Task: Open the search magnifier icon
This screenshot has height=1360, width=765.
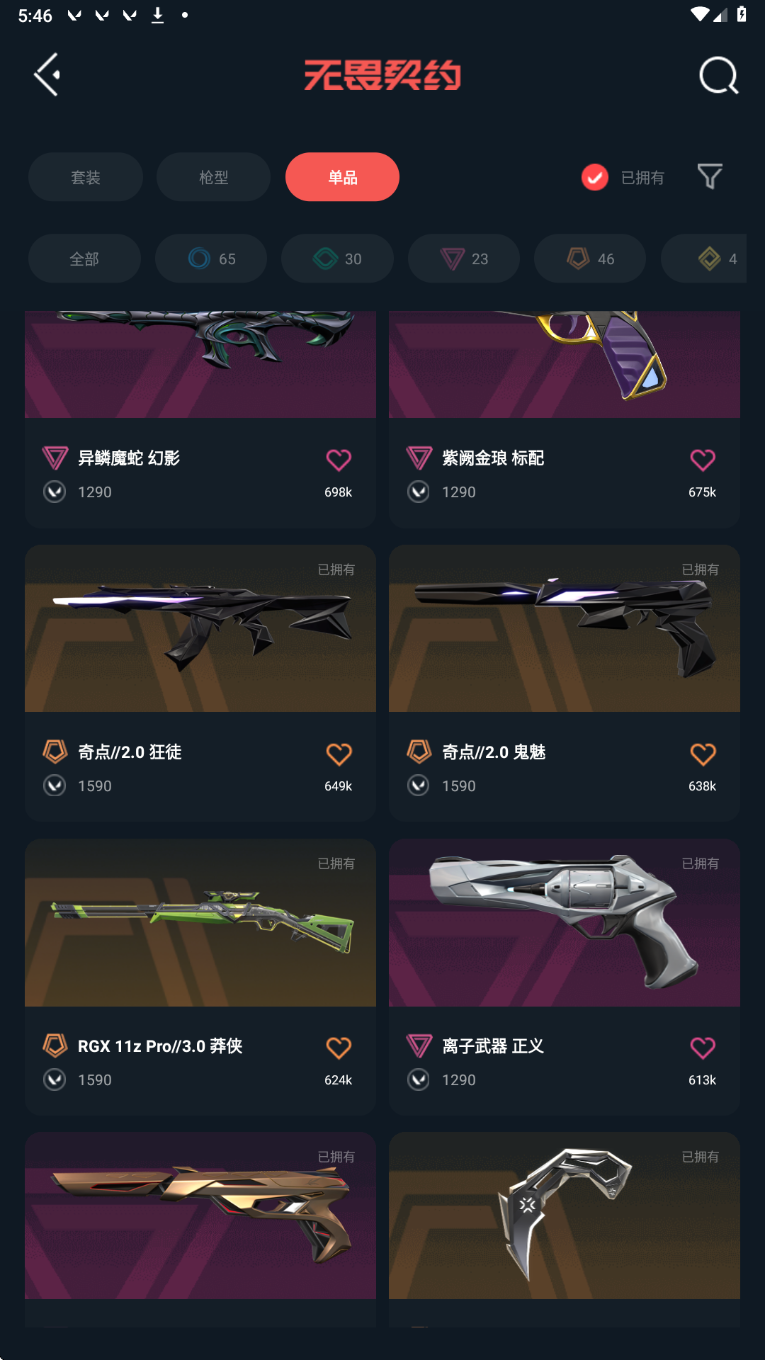Action: 718,75
